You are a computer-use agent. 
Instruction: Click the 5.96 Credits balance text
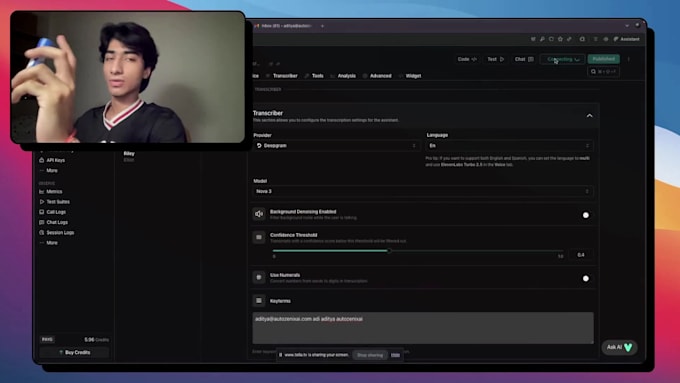point(96,340)
